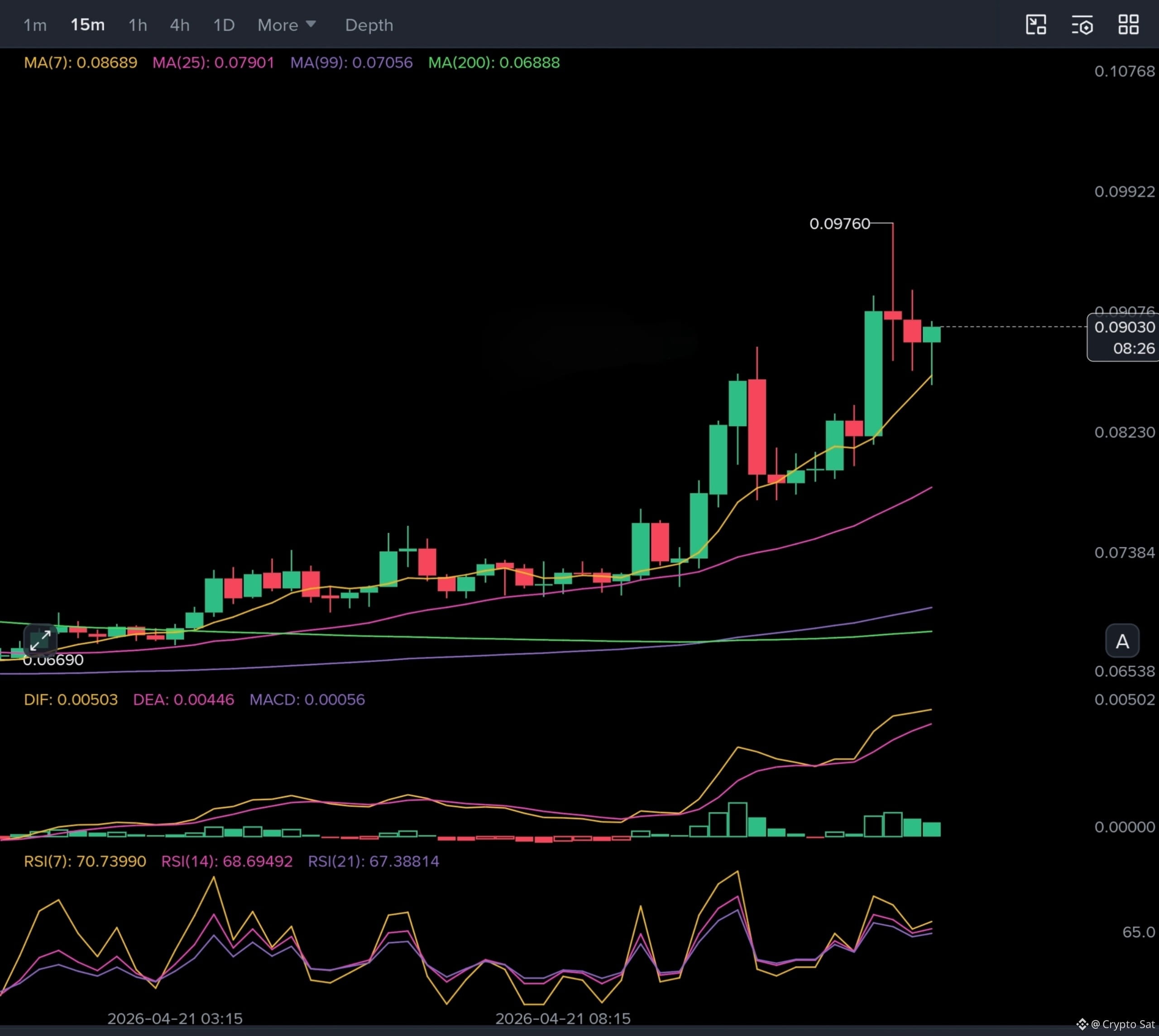This screenshot has width=1159, height=1036.
Task: Click the MACD: 0.00056 value
Action: (x=307, y=700)
